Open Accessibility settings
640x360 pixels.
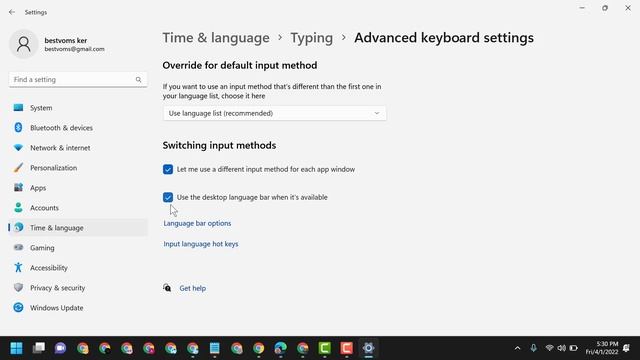[x=78, y=268]
